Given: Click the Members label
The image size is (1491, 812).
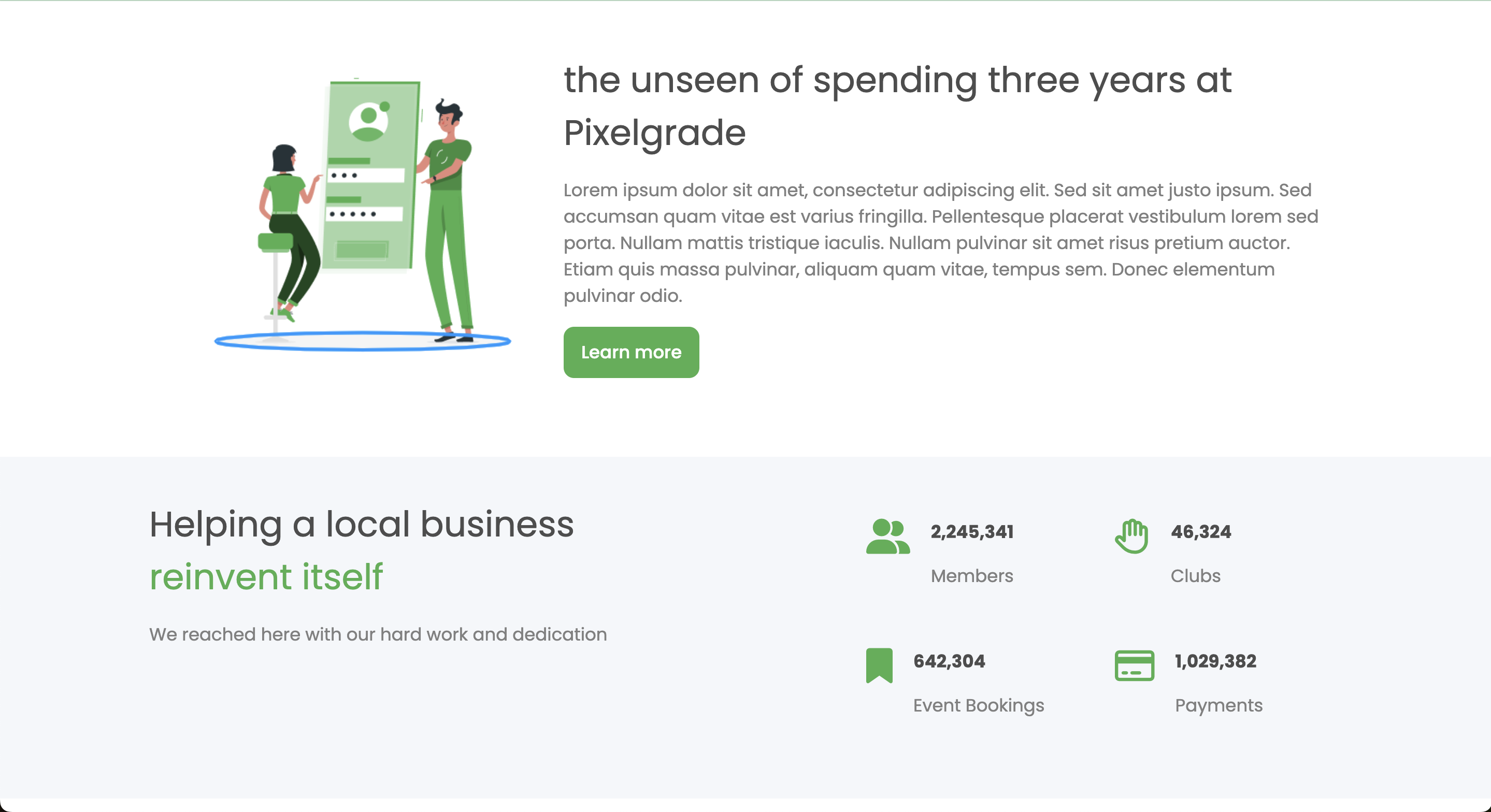Looking at the screenshot, I should 972,576.
